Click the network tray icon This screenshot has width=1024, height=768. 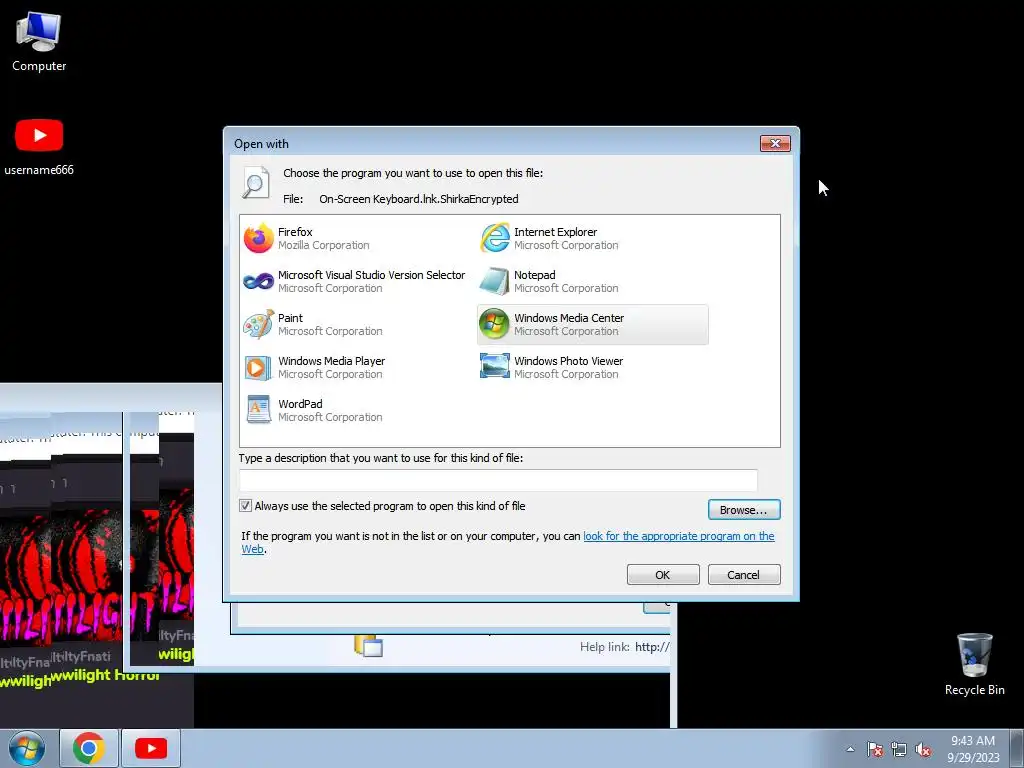[x=899, y=749]
